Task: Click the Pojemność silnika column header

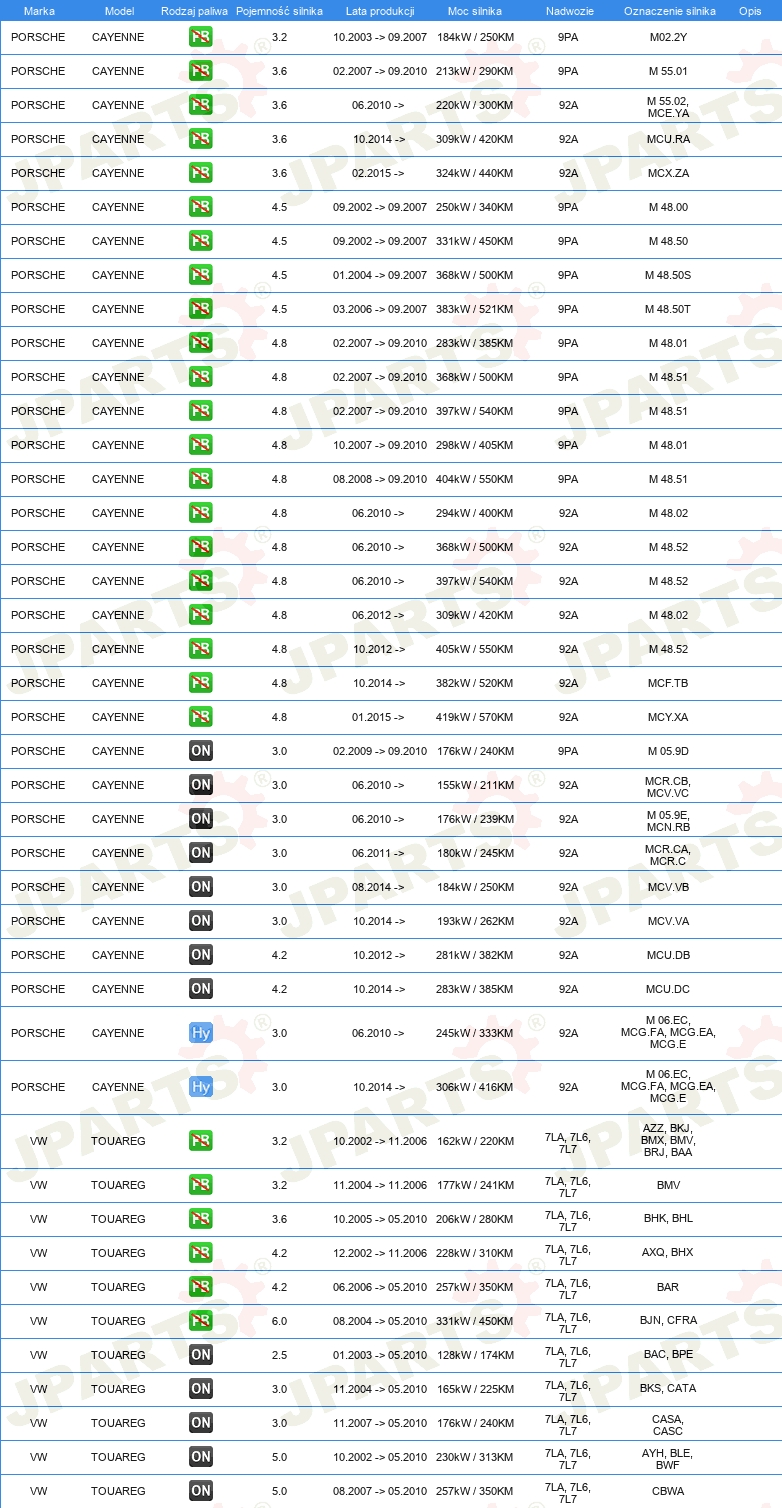Action: pos(279,11)
